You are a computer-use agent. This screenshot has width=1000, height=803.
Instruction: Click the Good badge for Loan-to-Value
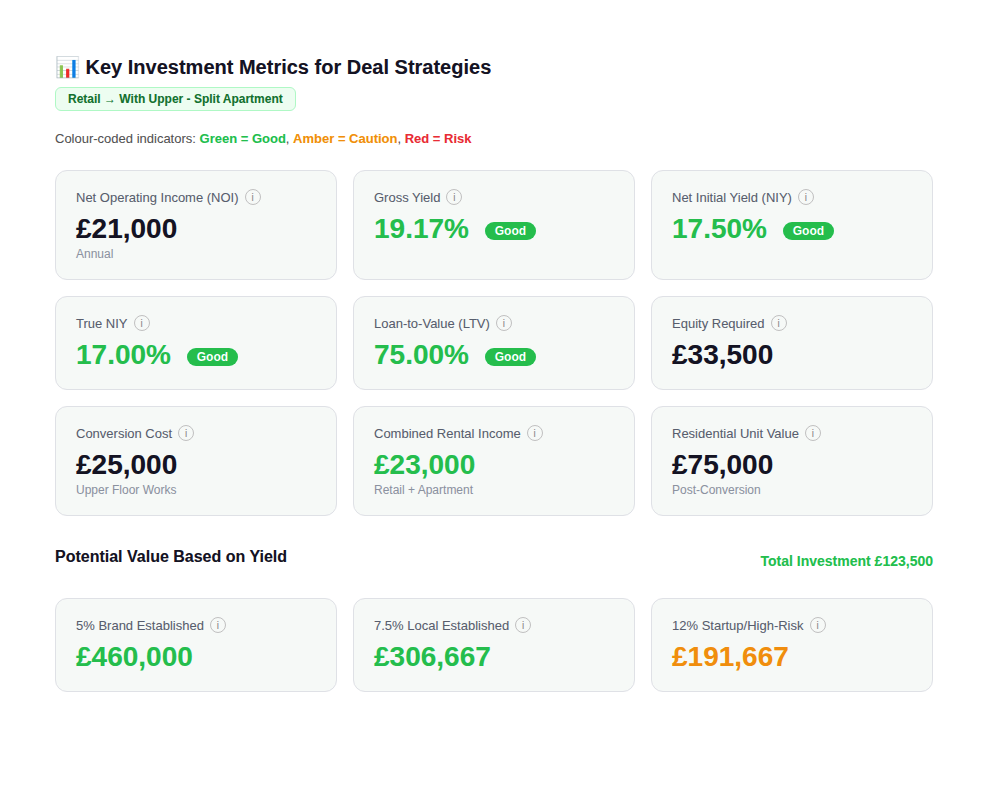[510, 356]
